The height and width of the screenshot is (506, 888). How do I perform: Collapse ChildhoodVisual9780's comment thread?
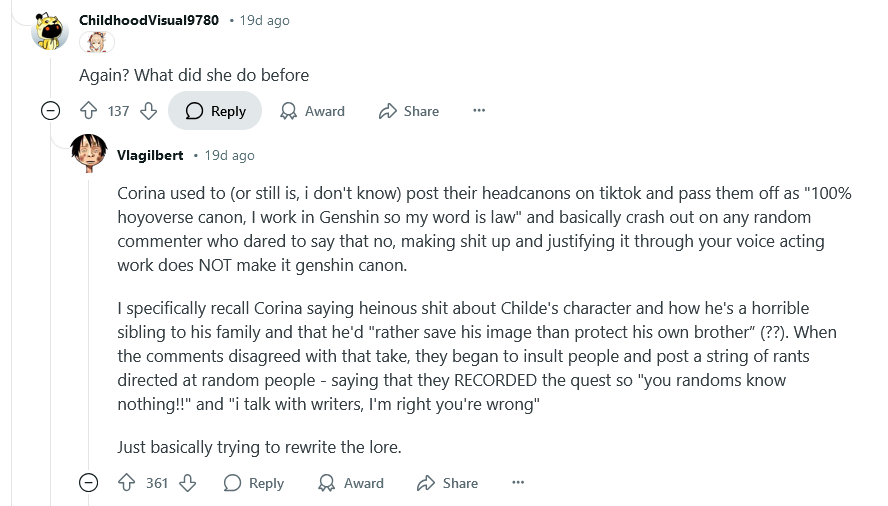click(x=50, y=111)
